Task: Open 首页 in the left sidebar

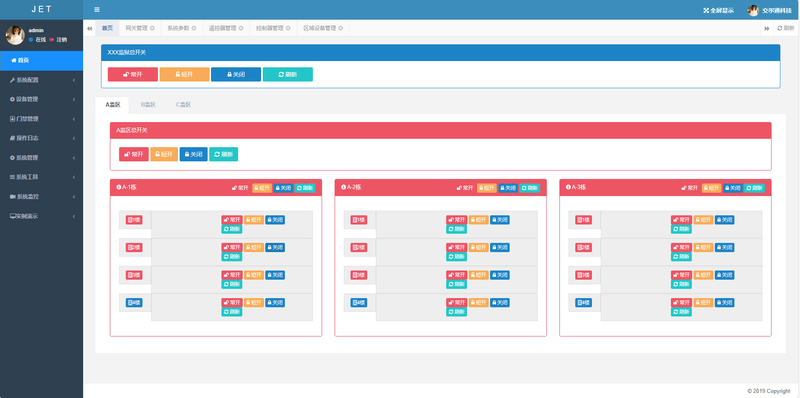Action: (41, 60)
